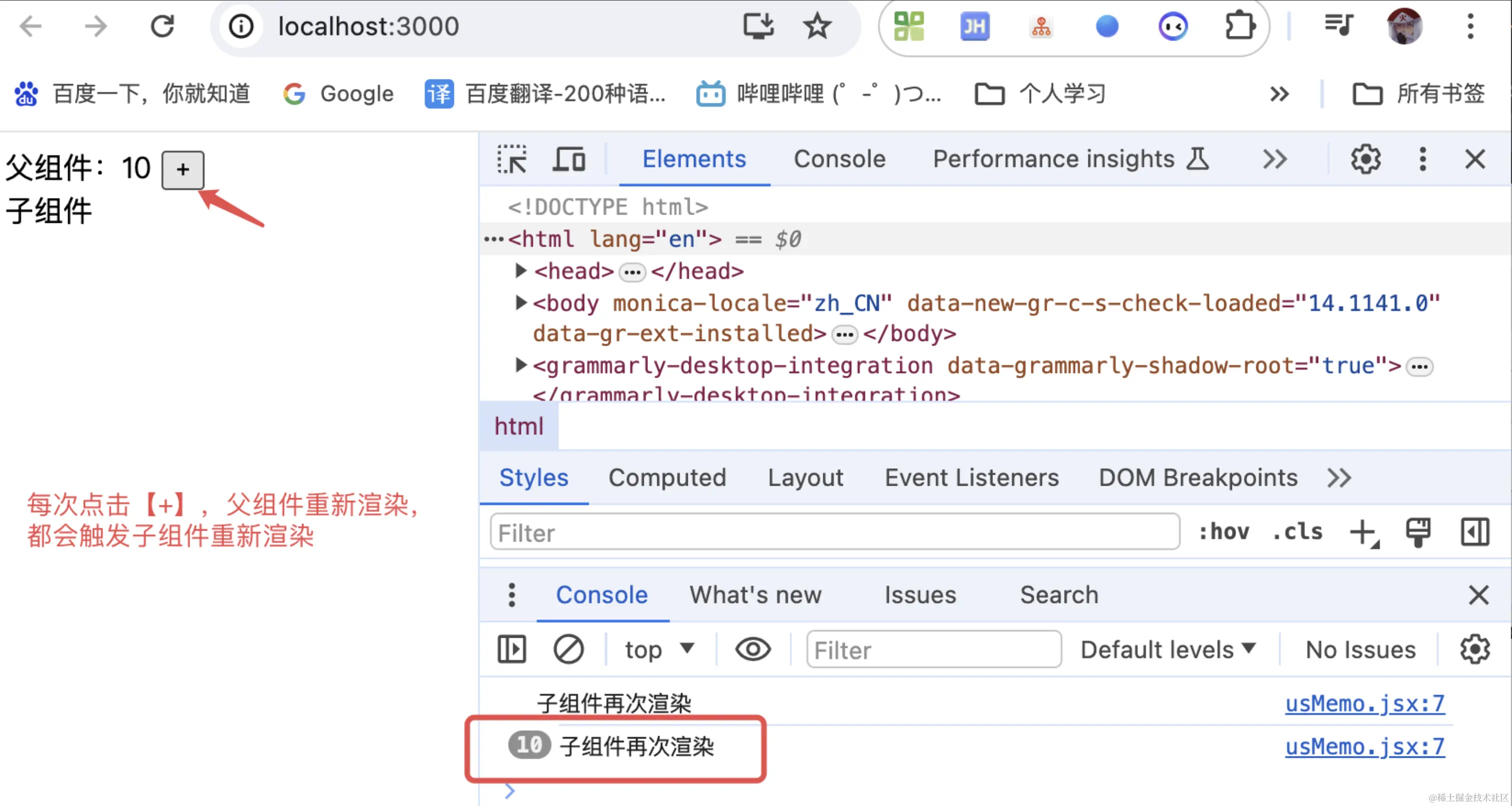The width and height of the screenshot is (1512, 806).
Task: Bookmark this page with star icon
Action: point(816,26)
